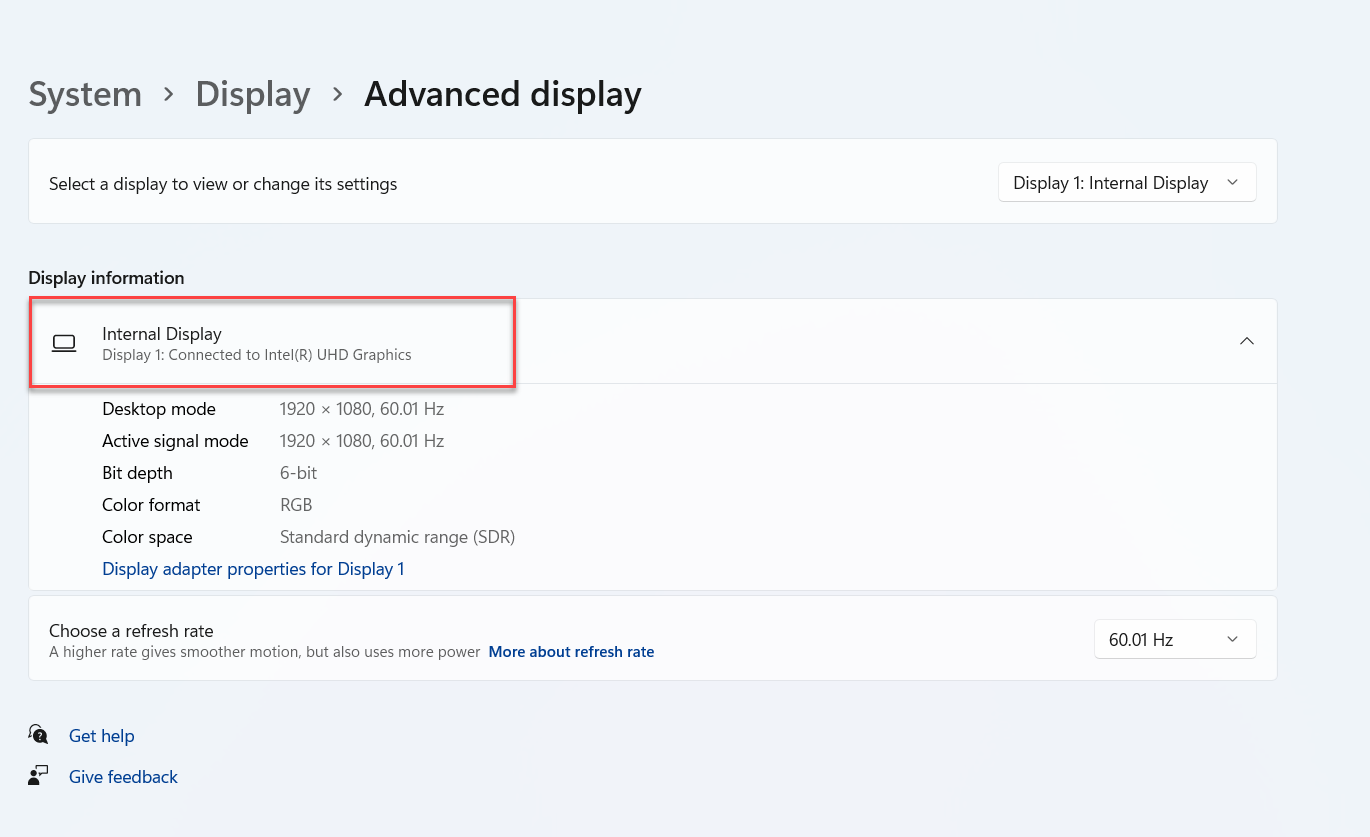
Task: Click the Advanced display page title
Action: (502, 94)
